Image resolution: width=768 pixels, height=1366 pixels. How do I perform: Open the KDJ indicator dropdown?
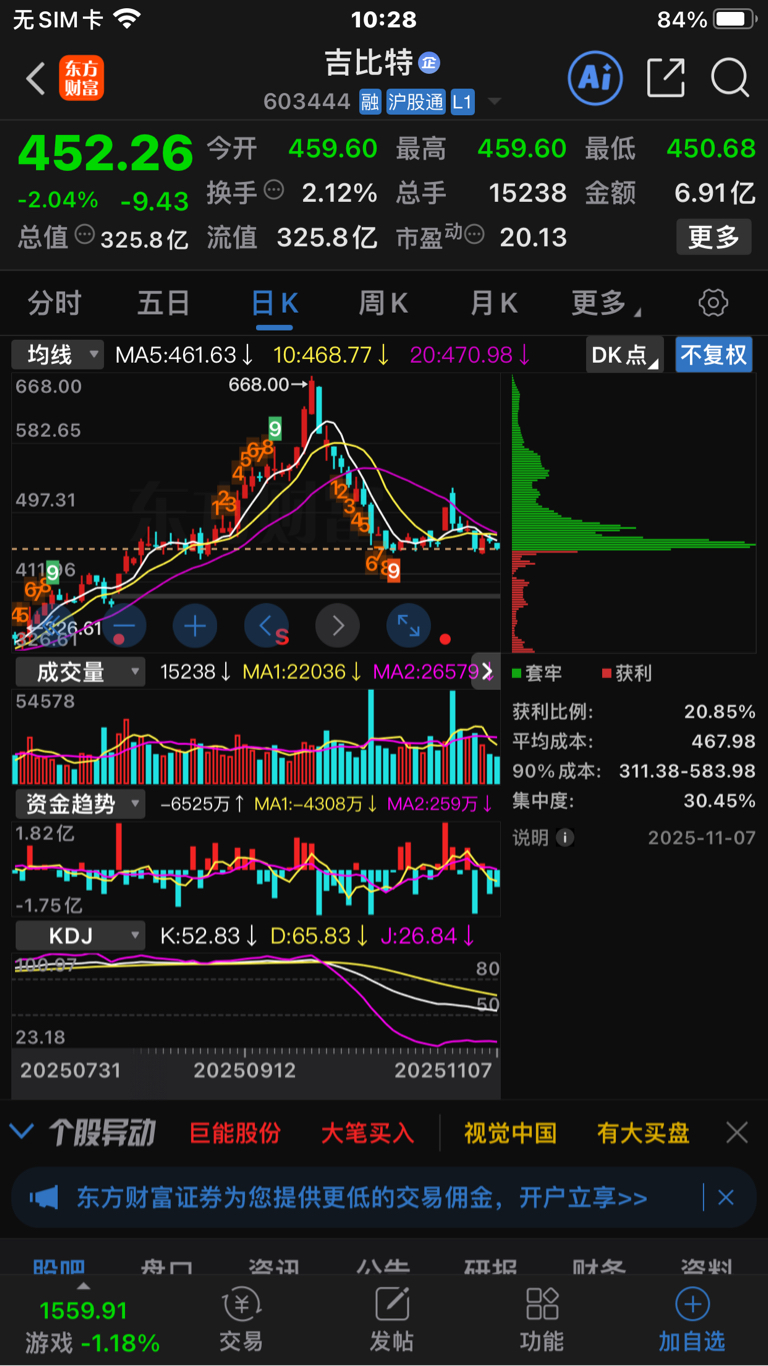pos(79,936)
